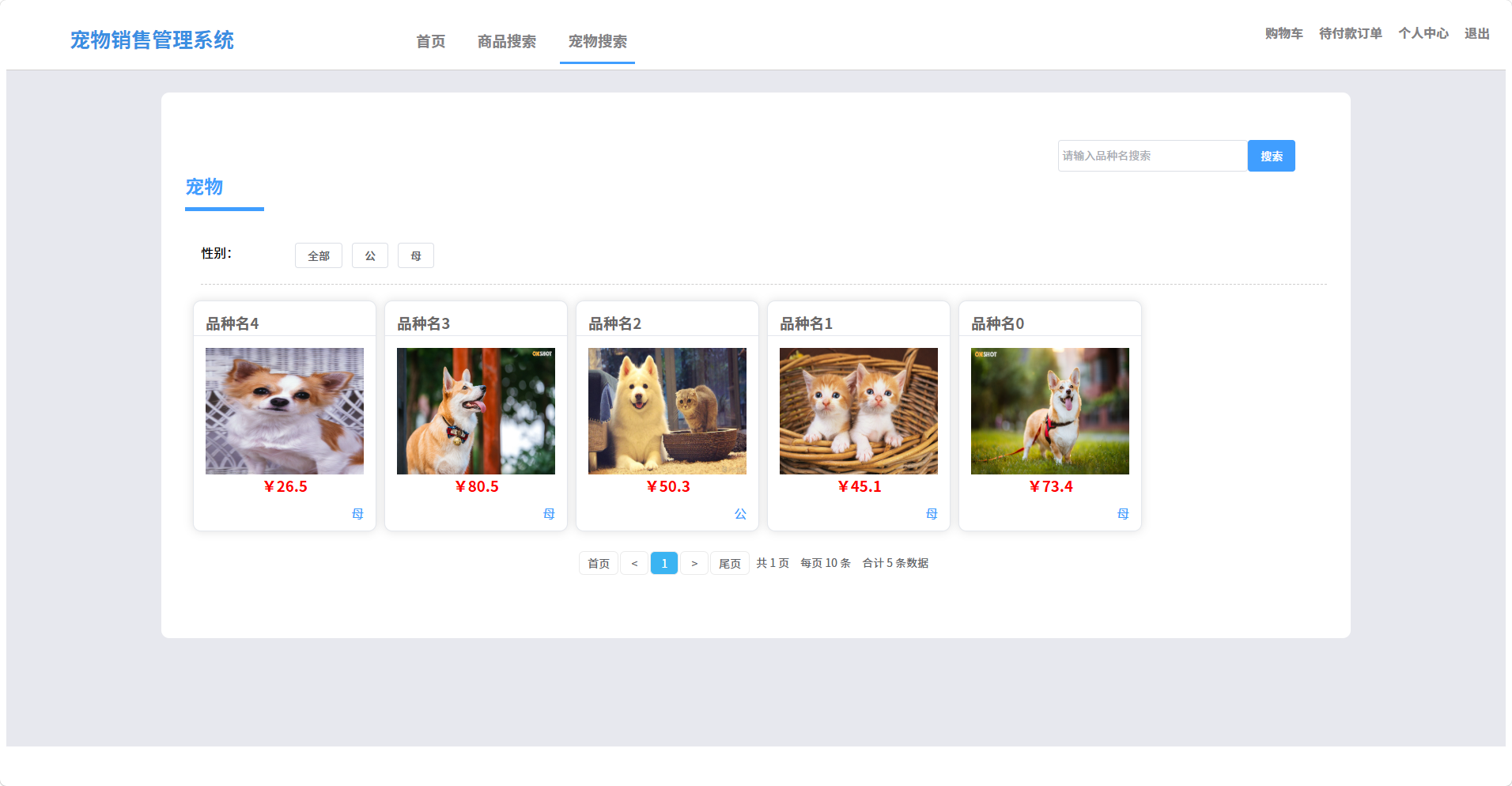Click the 每页 10 条 text
The width and height of the screenshot is (1512, 786).
[826, 563]
